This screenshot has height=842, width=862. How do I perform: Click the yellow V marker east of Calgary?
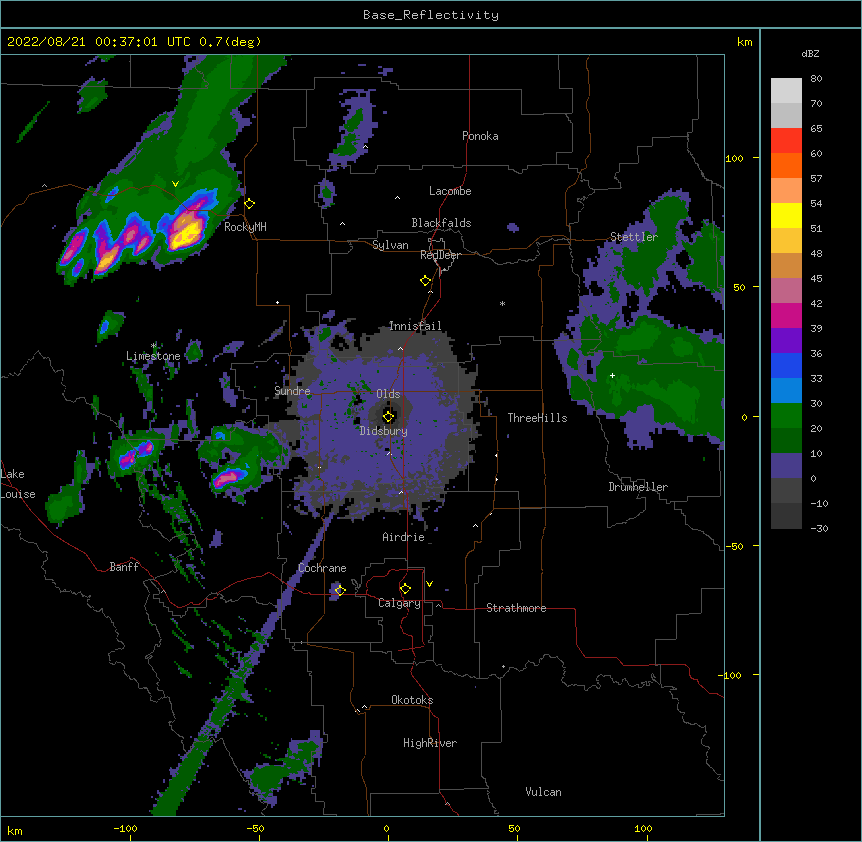[429, 584]
